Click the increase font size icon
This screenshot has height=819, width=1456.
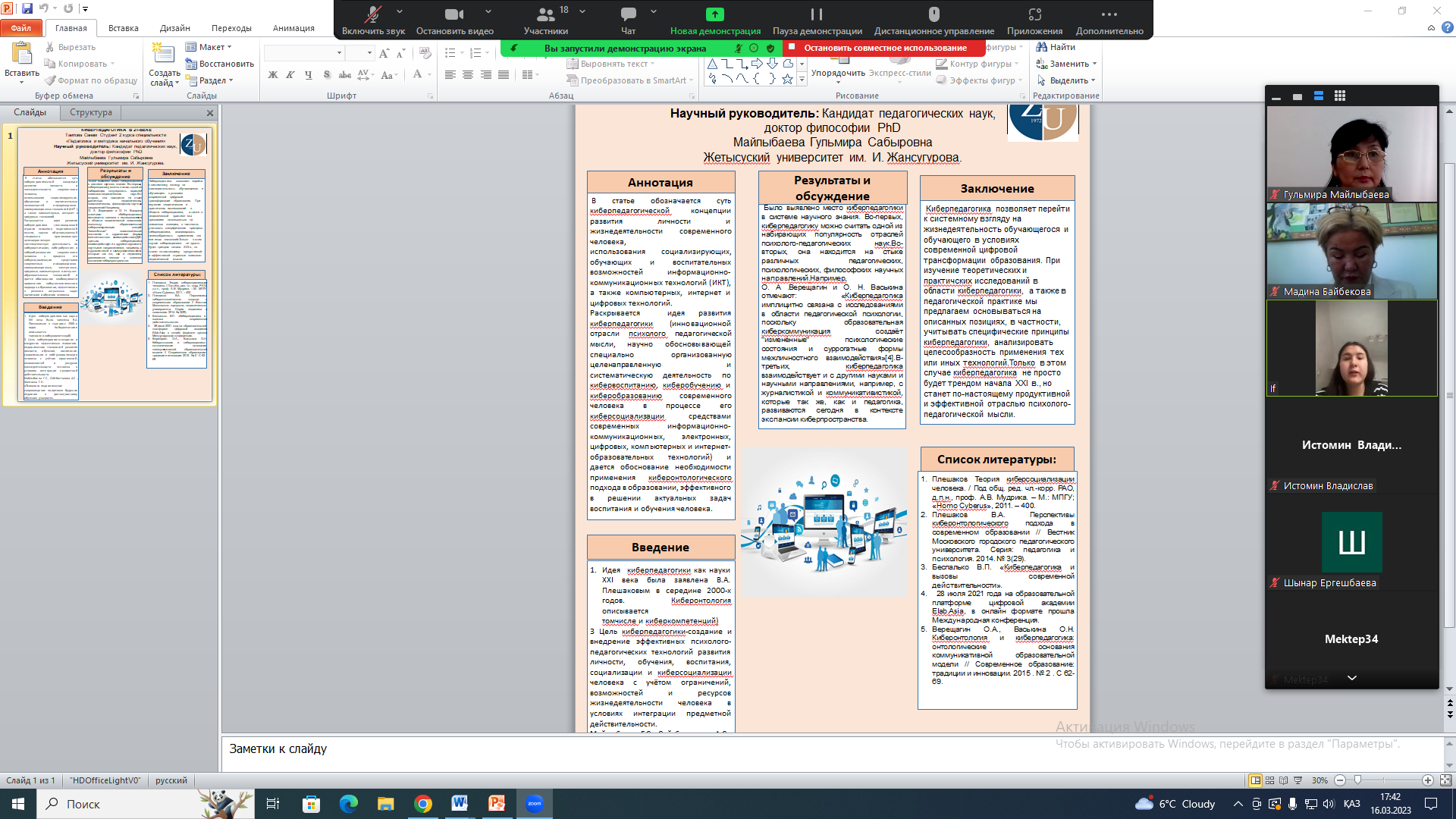384,53
